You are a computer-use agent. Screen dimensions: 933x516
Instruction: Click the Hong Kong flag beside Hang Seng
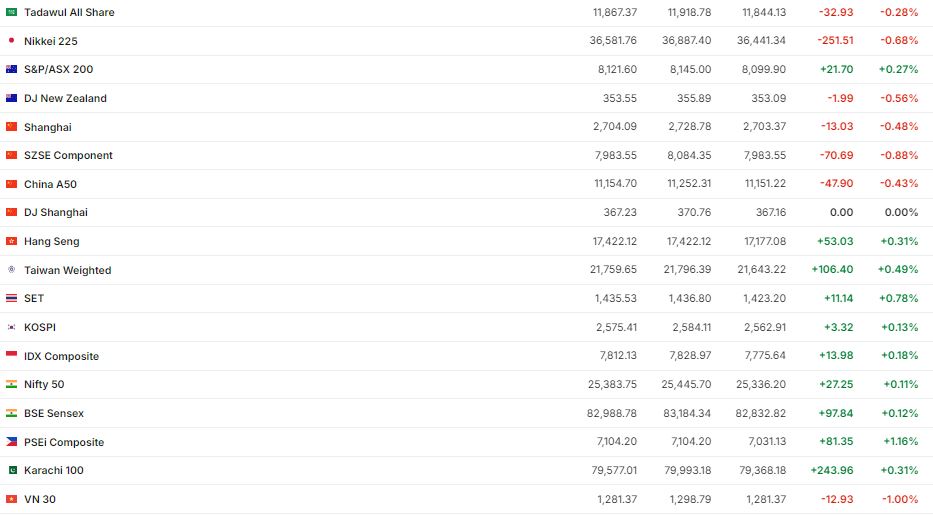[x=12, y=241]
